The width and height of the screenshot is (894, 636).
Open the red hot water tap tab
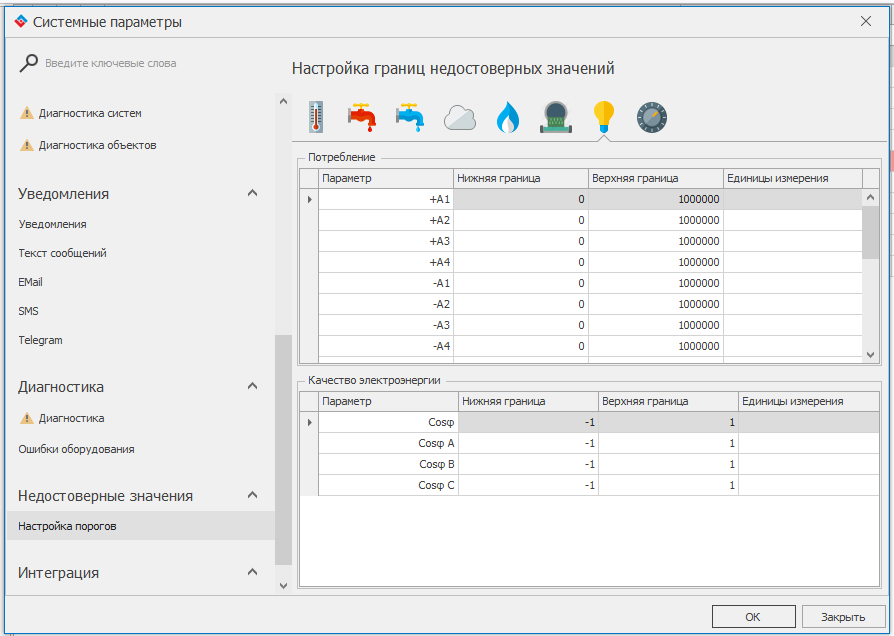coord(362,117)
